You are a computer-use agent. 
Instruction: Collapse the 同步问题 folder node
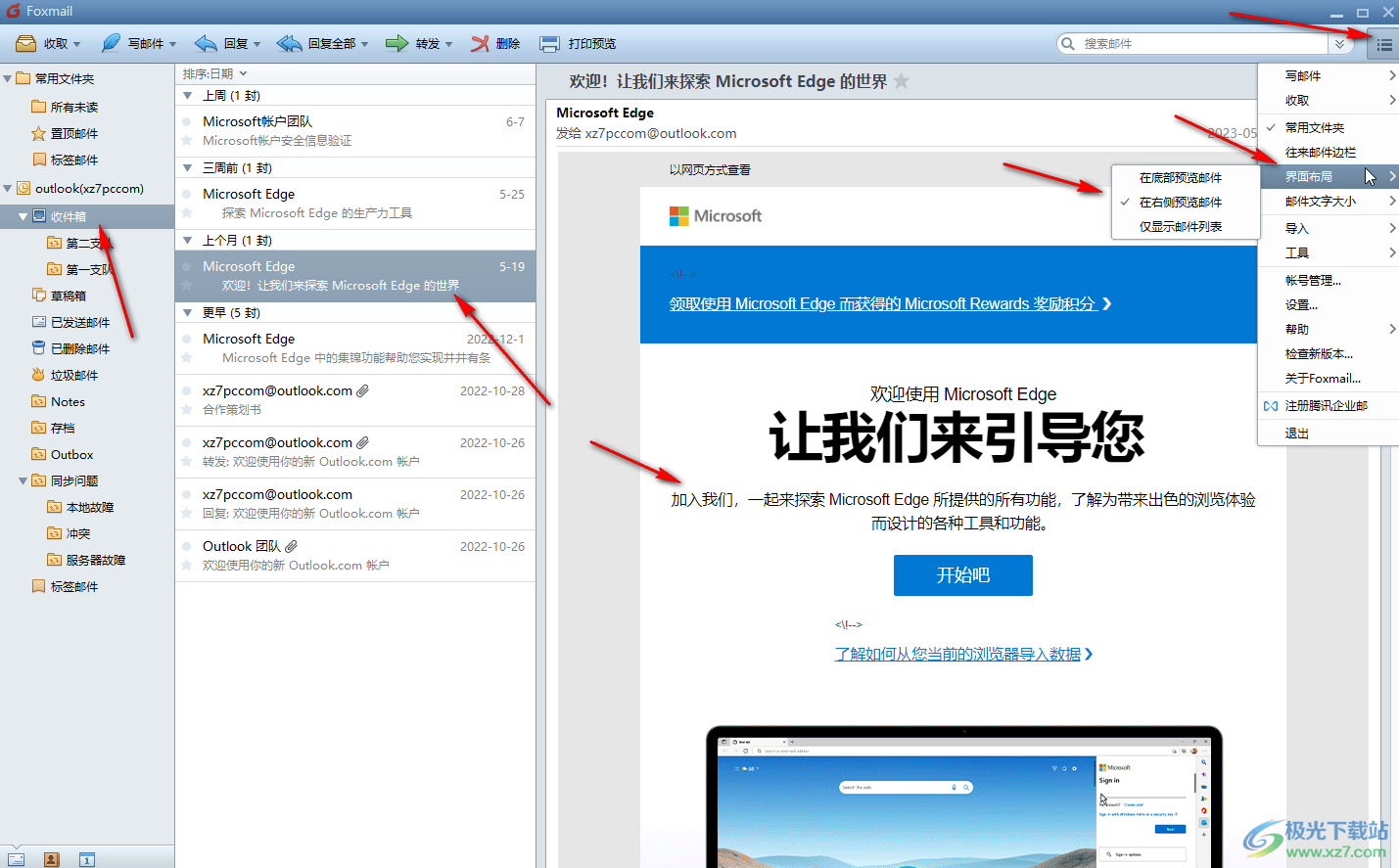(23, 480)
